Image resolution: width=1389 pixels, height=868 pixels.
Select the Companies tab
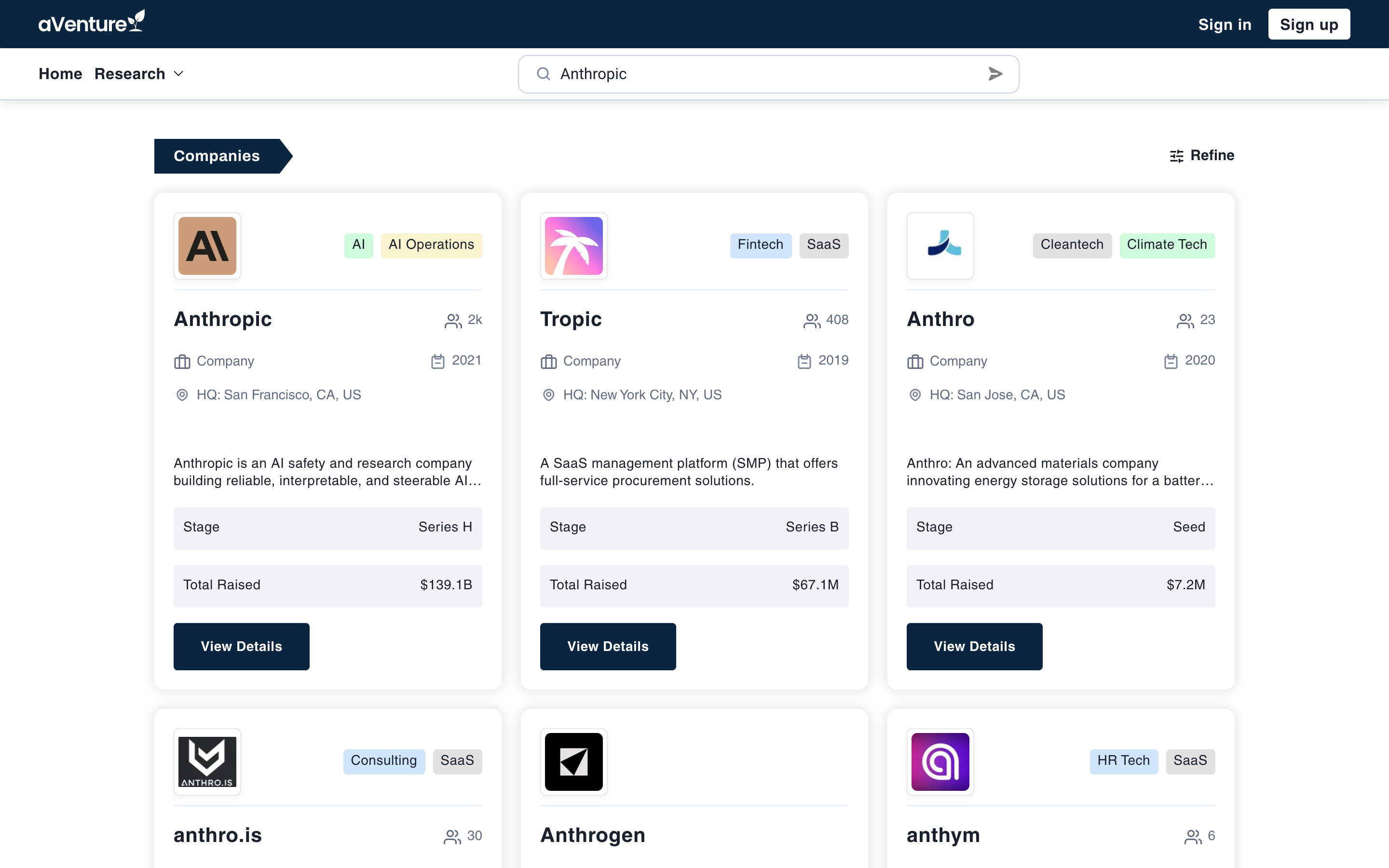tap(223, 156)
